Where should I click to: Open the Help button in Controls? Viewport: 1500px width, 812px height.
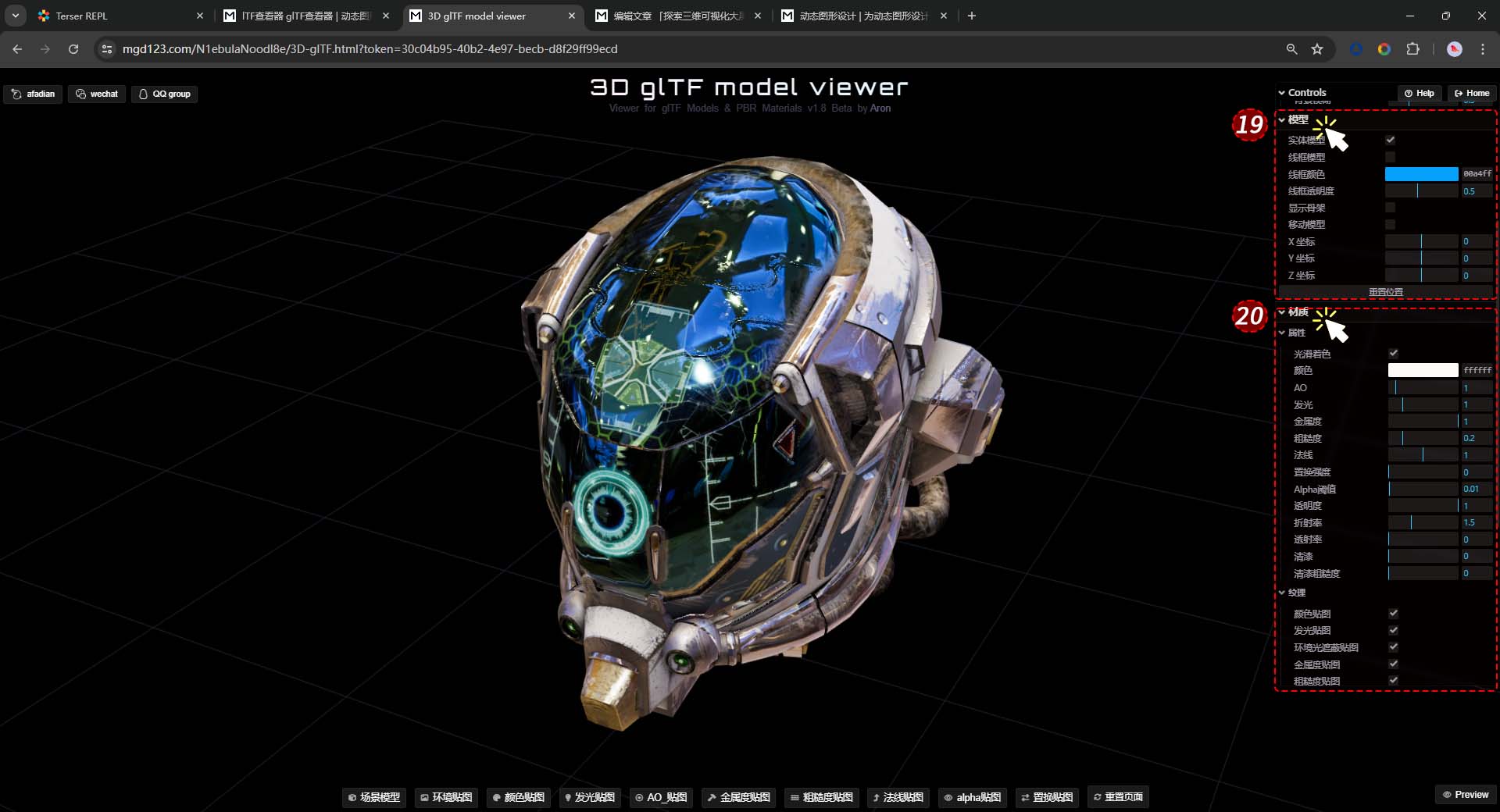(1419, 93)
